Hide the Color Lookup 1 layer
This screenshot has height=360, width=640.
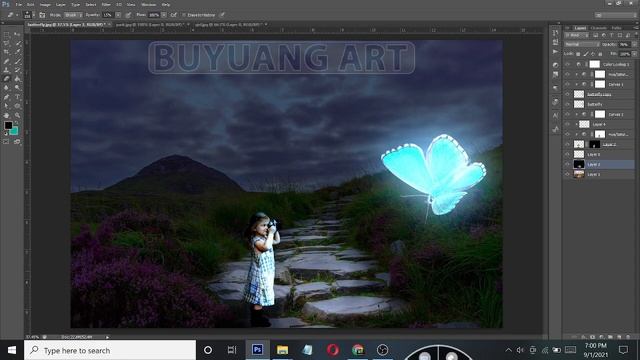[x=567, y=64]
